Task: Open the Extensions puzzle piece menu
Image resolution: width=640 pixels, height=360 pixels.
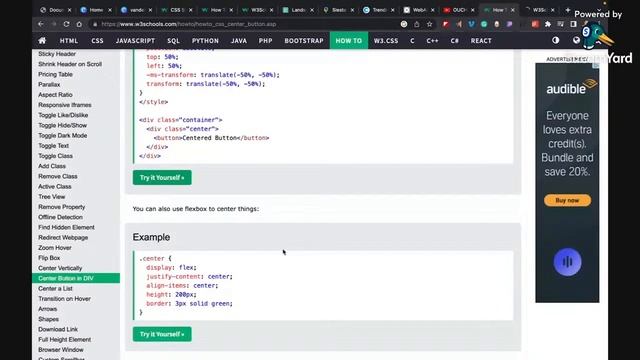Action: [x=548, y=24]
